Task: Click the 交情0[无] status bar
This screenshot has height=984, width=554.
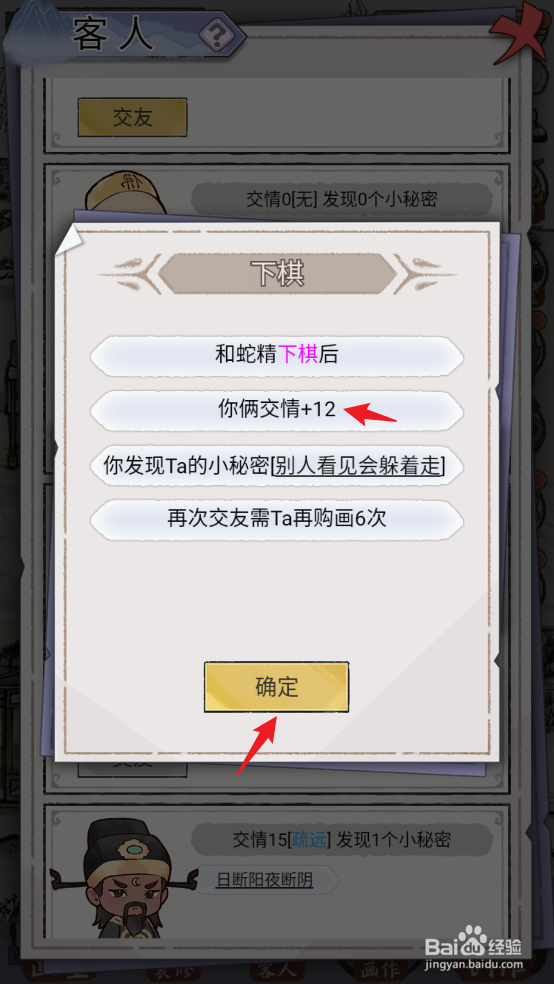Action: pyautogui.click(x=341, y=200)
